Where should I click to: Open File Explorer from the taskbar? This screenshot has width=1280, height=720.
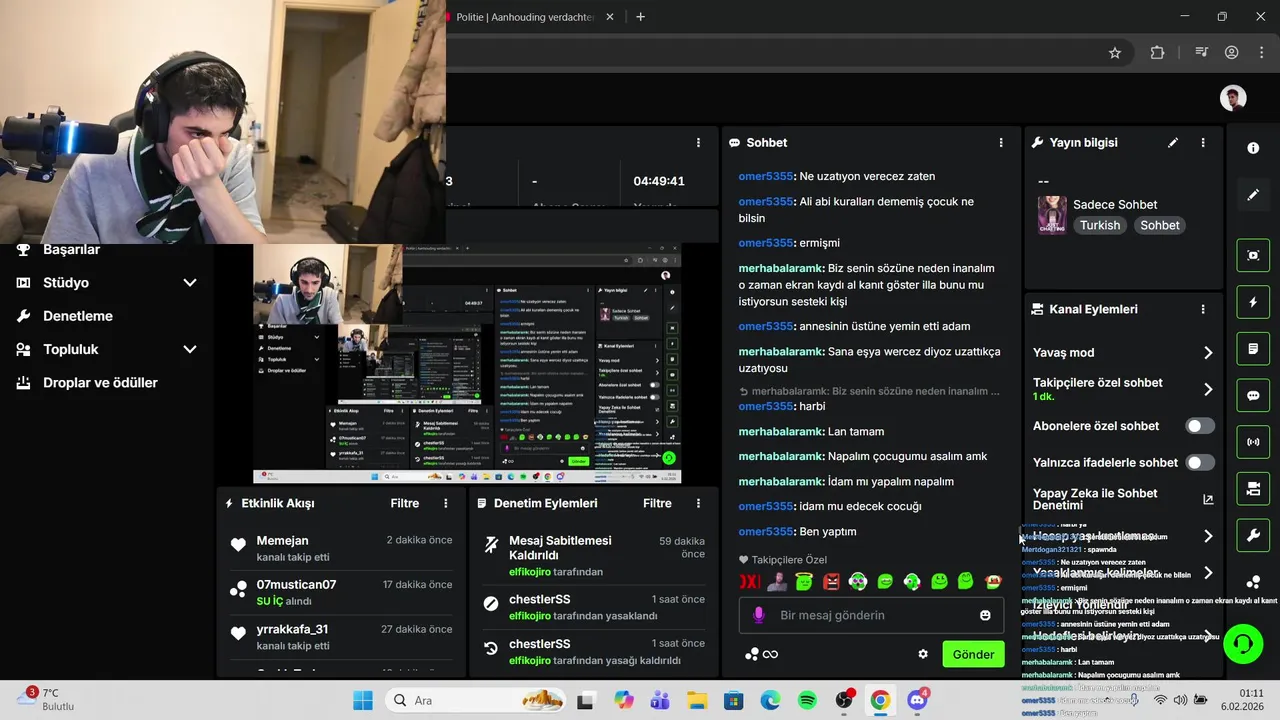[697, 700]
